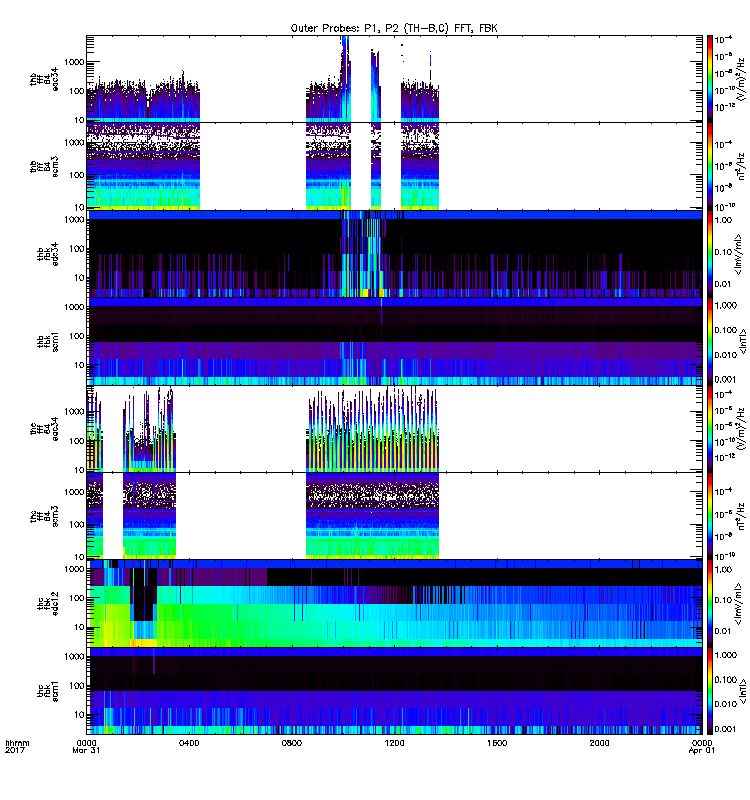Click the '2000' time axis label
The width and height of the screenshot is (750, 800).
click(599, 743)
